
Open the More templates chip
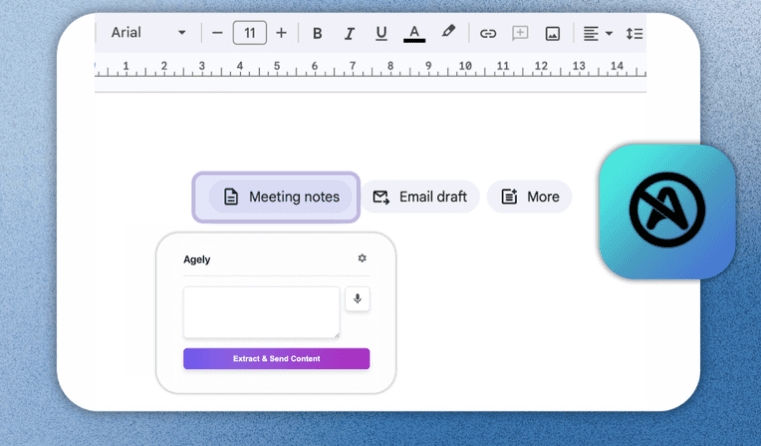(529, 197)
